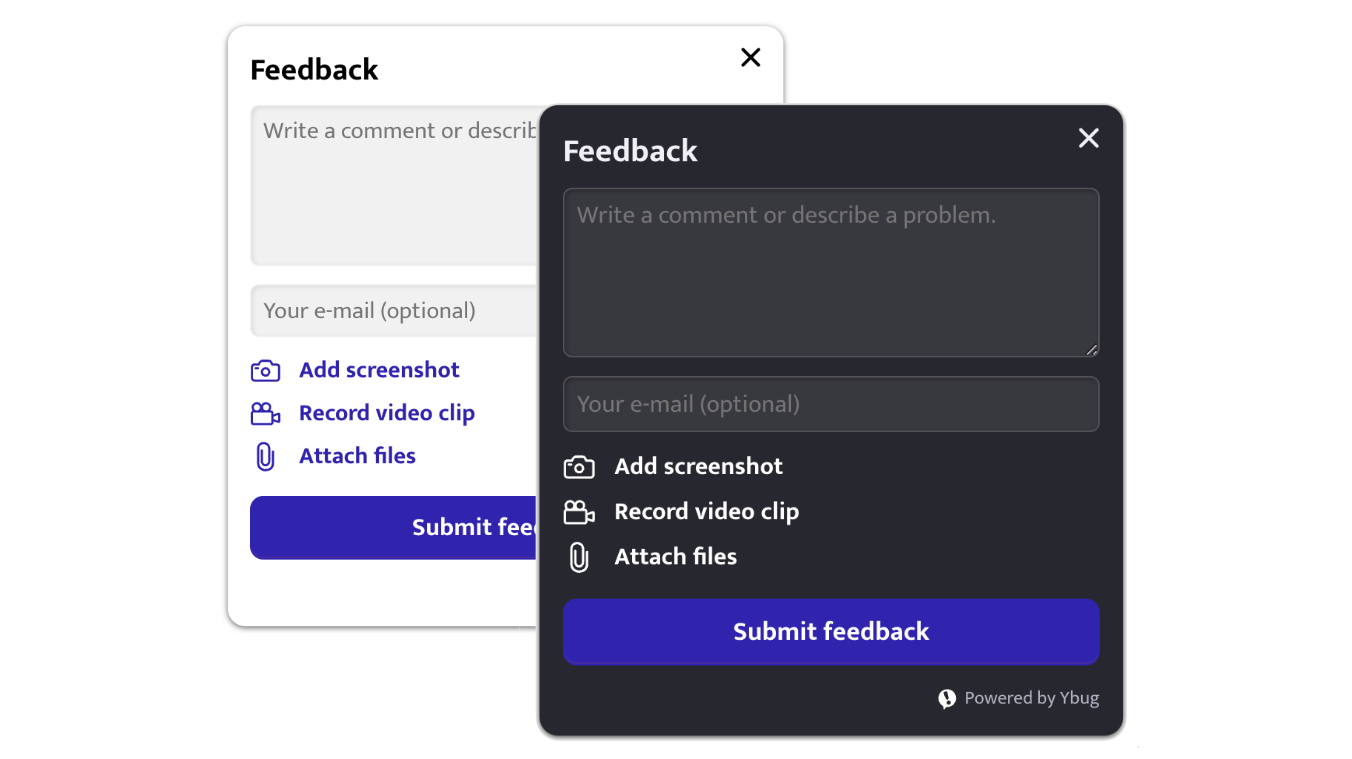Visit the Powered by Ybug link
The height and width of the screenshot is (759, 1352).
coord(1032,698)
